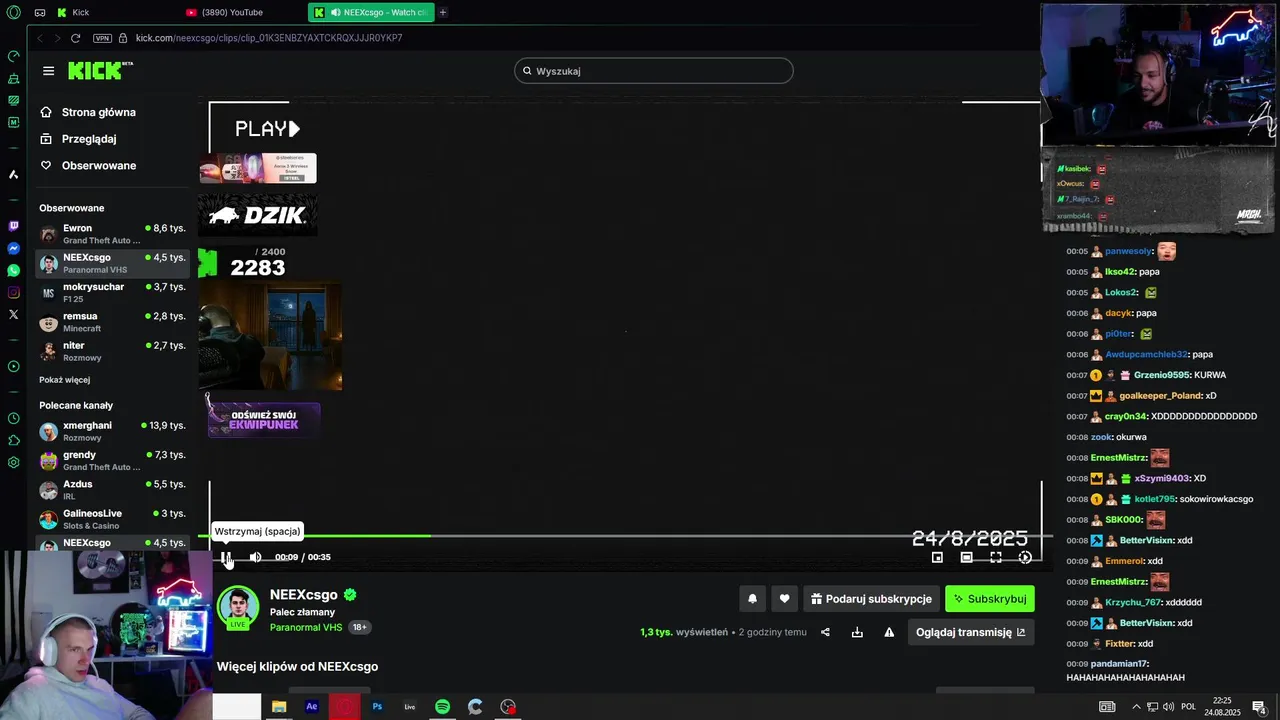The height and width of the screenshot is (720, 1280).
Task: Open the Paranormal VHS category link
Action: [x=306, y=627]
